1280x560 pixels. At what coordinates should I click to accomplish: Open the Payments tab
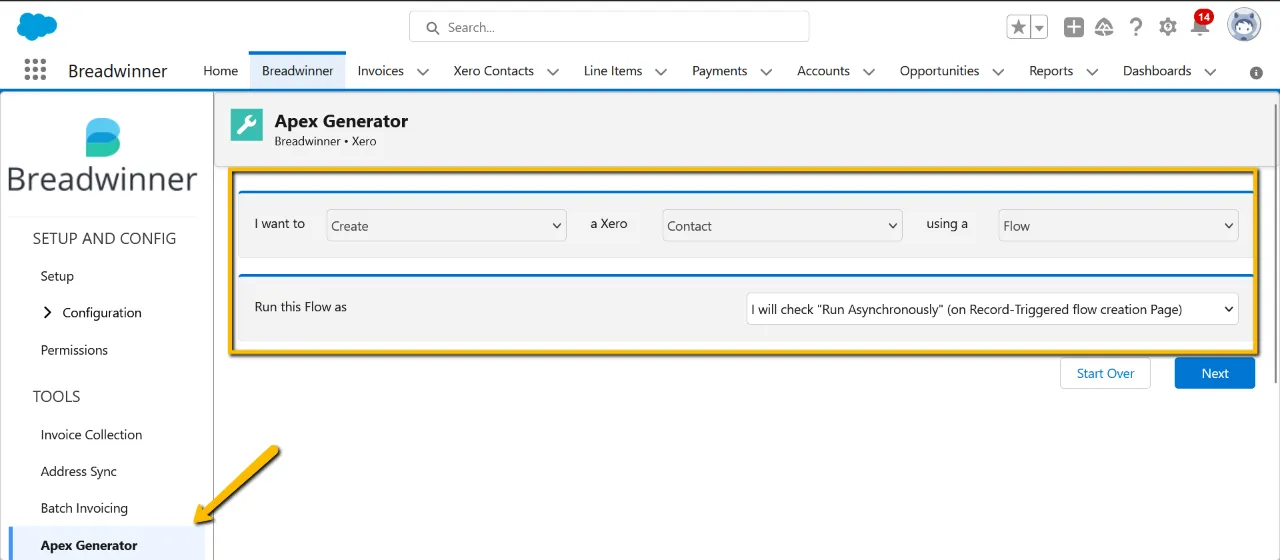pos(719,71)
